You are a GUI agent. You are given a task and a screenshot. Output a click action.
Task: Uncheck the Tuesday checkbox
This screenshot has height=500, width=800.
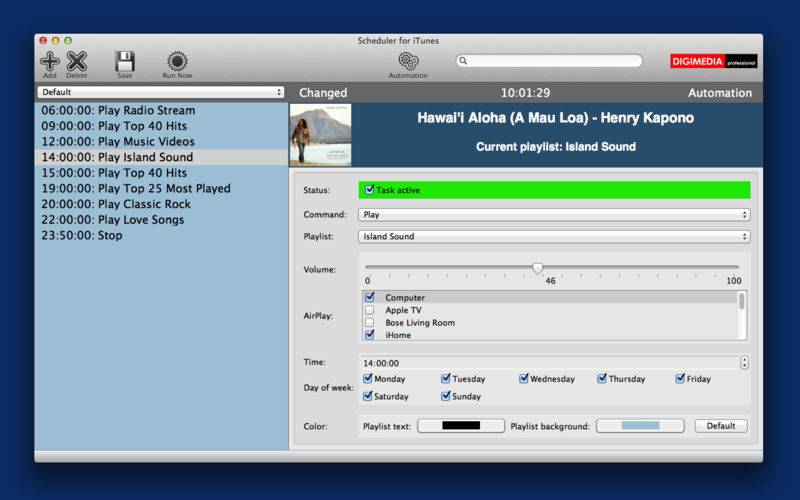click(x=445, y=379)
